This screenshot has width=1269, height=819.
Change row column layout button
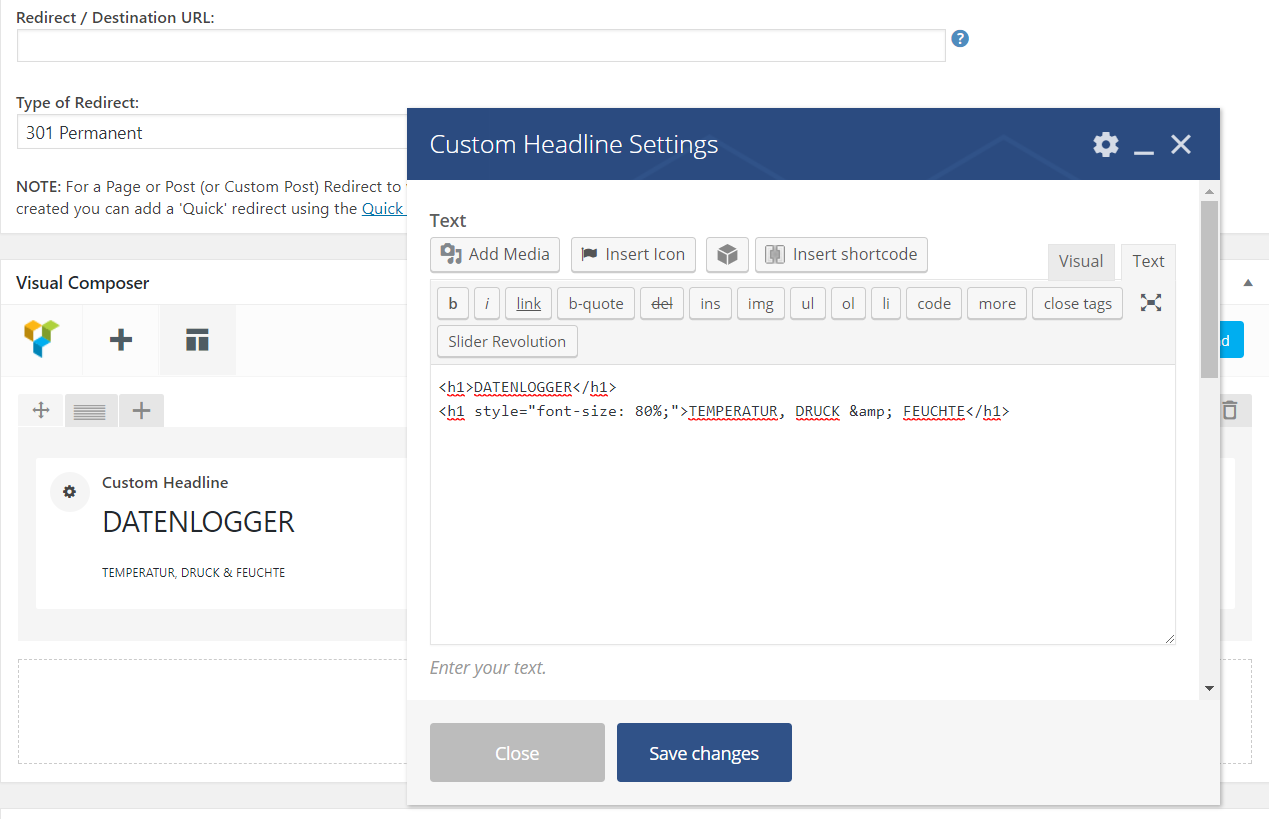pyautogui.click(x=90, y=410)
